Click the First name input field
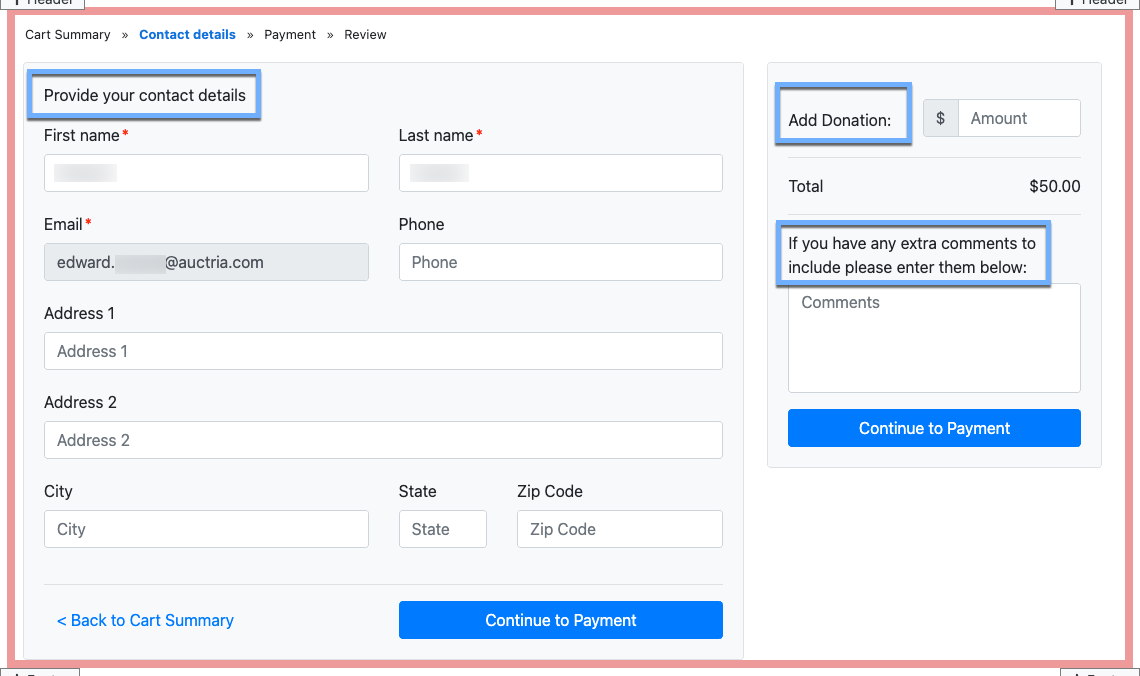This screenshot has height=676, width=1140. [206, 173]
